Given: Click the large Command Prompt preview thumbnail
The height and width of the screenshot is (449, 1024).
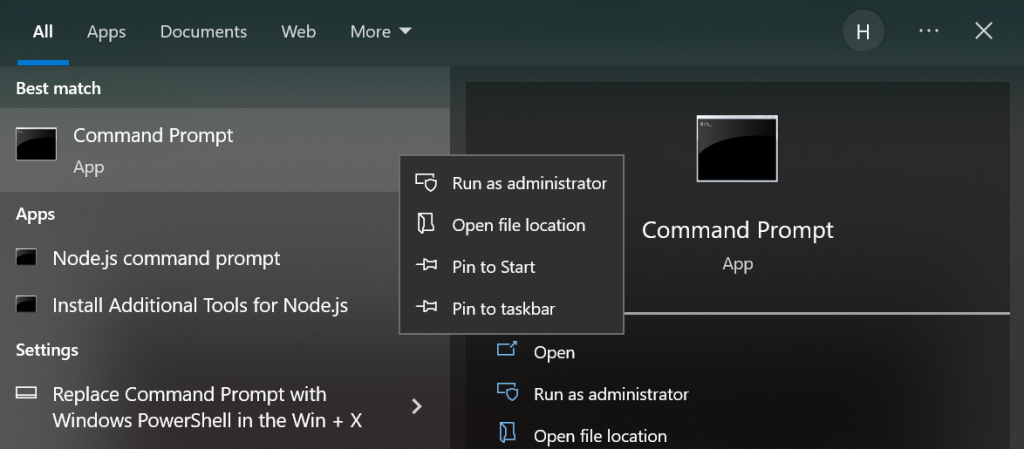Looking at the screenshot, I should (737, 149).
